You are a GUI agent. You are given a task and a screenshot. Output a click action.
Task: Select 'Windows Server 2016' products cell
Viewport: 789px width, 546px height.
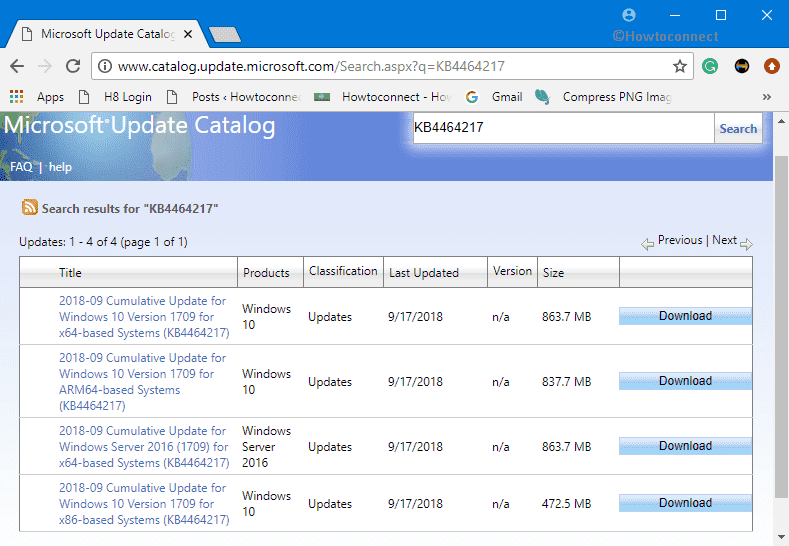click(266, 446)
